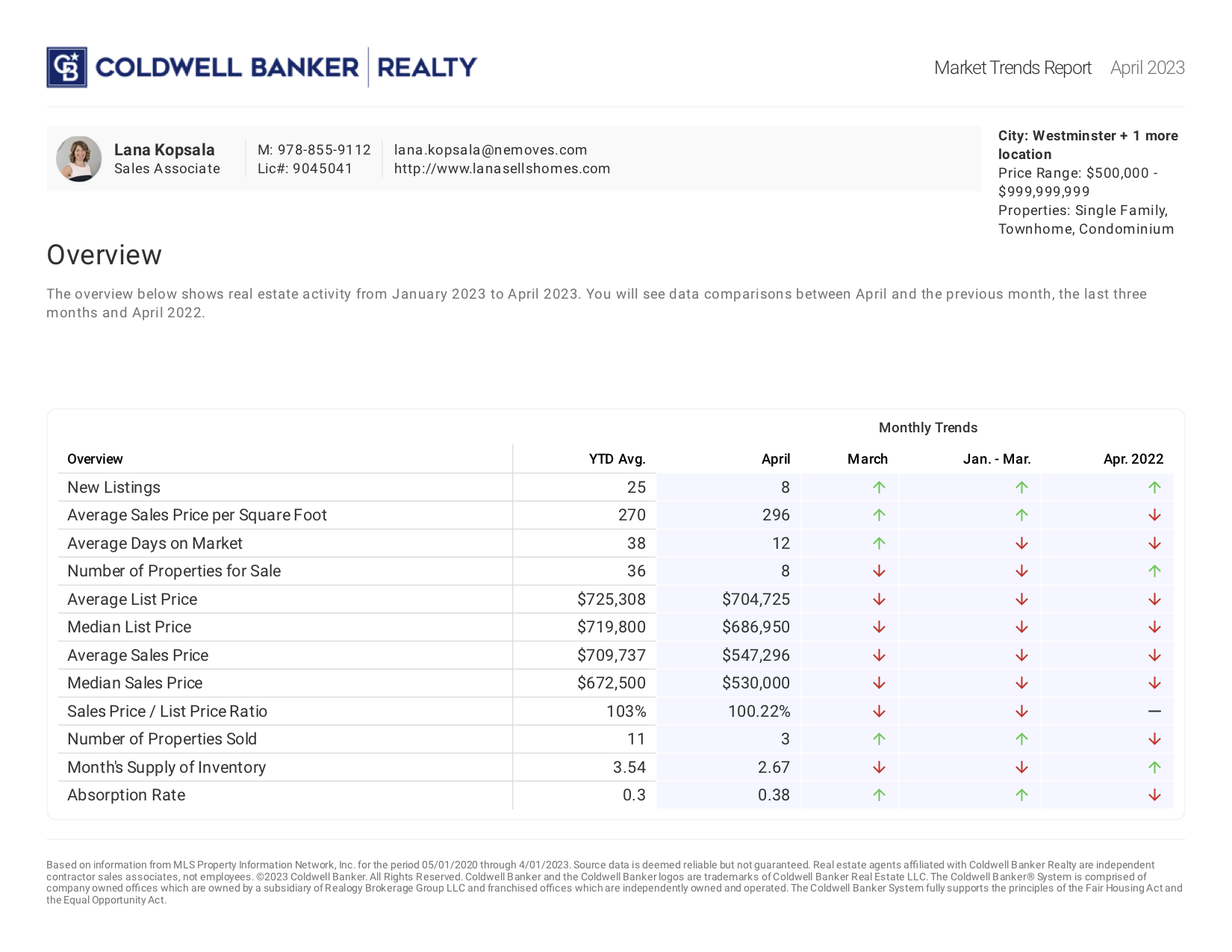
Task: Click the April inventory value '2.67'
Action: [x=774, y=768]
